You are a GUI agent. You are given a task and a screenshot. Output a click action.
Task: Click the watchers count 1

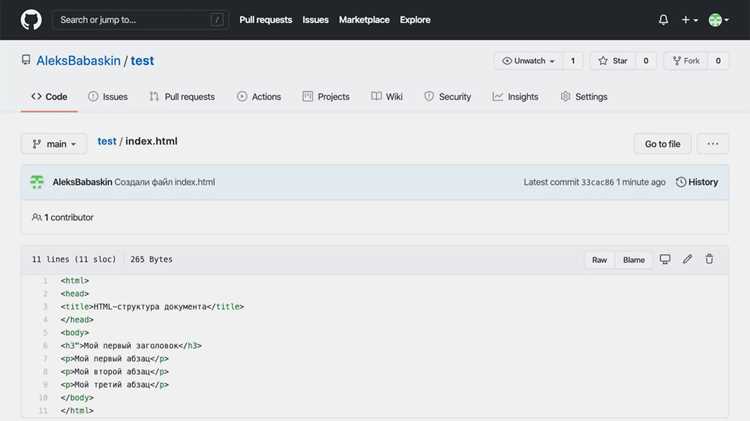[x=573, y=61]
